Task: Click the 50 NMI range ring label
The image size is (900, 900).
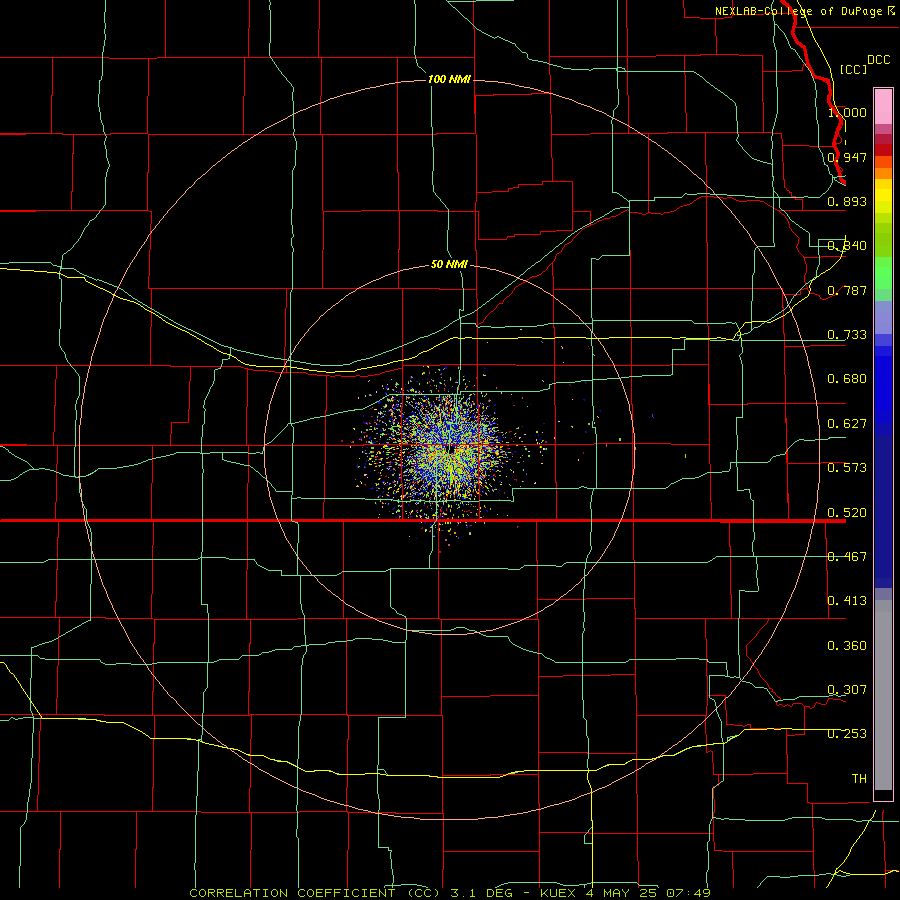Action: (x=449, y=265)
